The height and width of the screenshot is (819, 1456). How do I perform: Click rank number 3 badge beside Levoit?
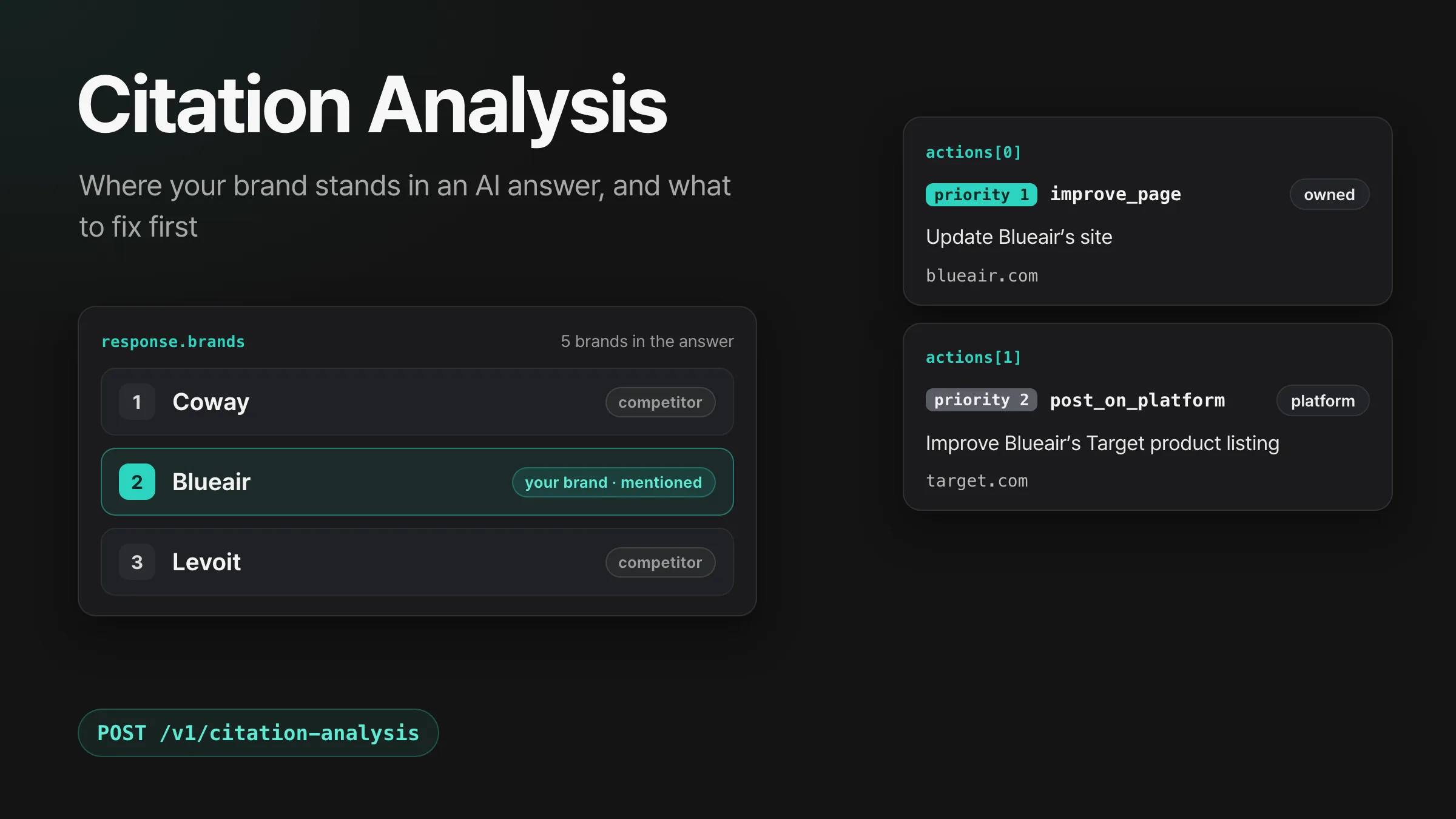(137, 562)
